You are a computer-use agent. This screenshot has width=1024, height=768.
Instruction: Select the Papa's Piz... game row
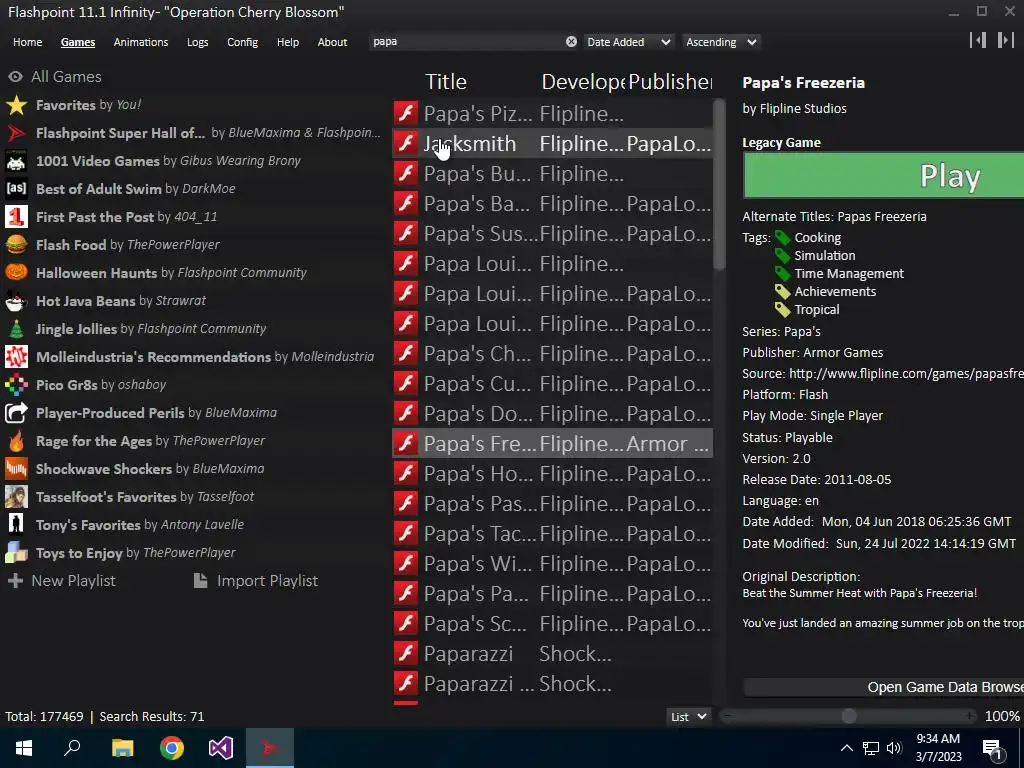point(552,114)
